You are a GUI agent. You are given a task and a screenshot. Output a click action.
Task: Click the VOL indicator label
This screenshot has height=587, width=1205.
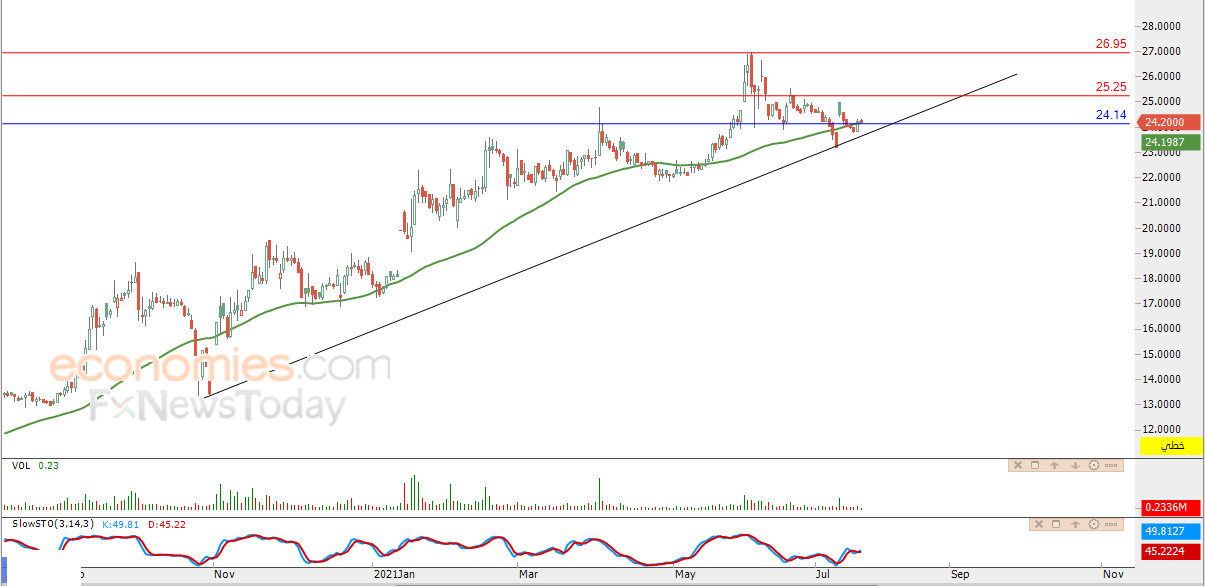(20, 465)
